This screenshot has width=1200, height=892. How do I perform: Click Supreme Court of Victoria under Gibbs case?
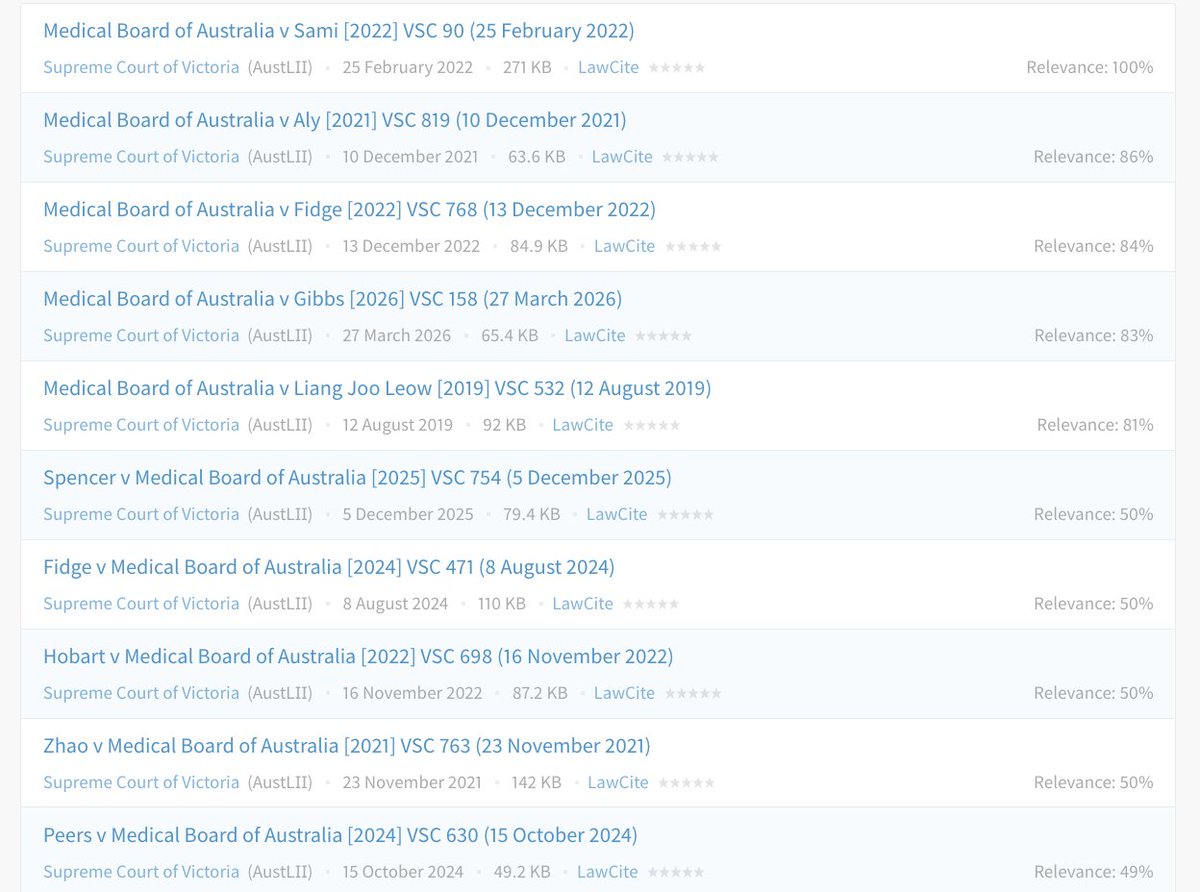click(141, 335)
